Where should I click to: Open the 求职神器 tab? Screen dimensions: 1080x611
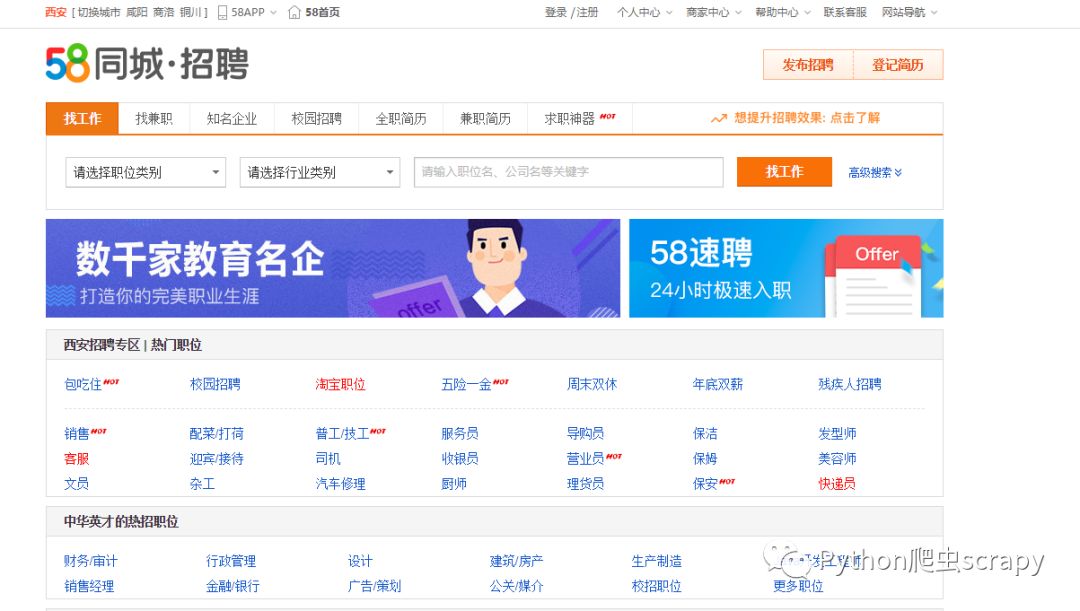pos(579,118)
